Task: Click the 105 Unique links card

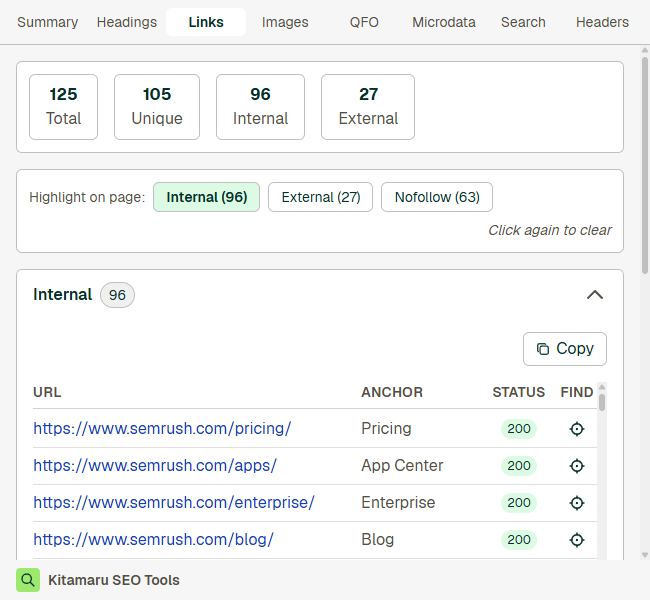Action: 157,107
